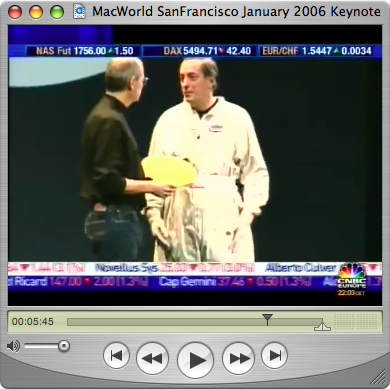Click the rewind button
The height and width of the screenshot is (389, 390).
point(152,358)
